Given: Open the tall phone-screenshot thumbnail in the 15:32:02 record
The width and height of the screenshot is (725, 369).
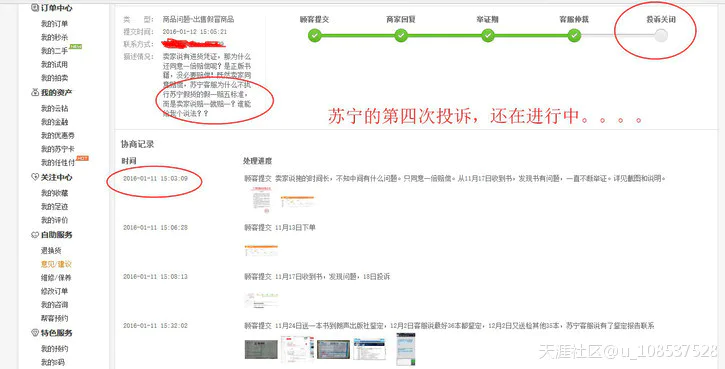Looking at the screenshot, I should (406, 349).
